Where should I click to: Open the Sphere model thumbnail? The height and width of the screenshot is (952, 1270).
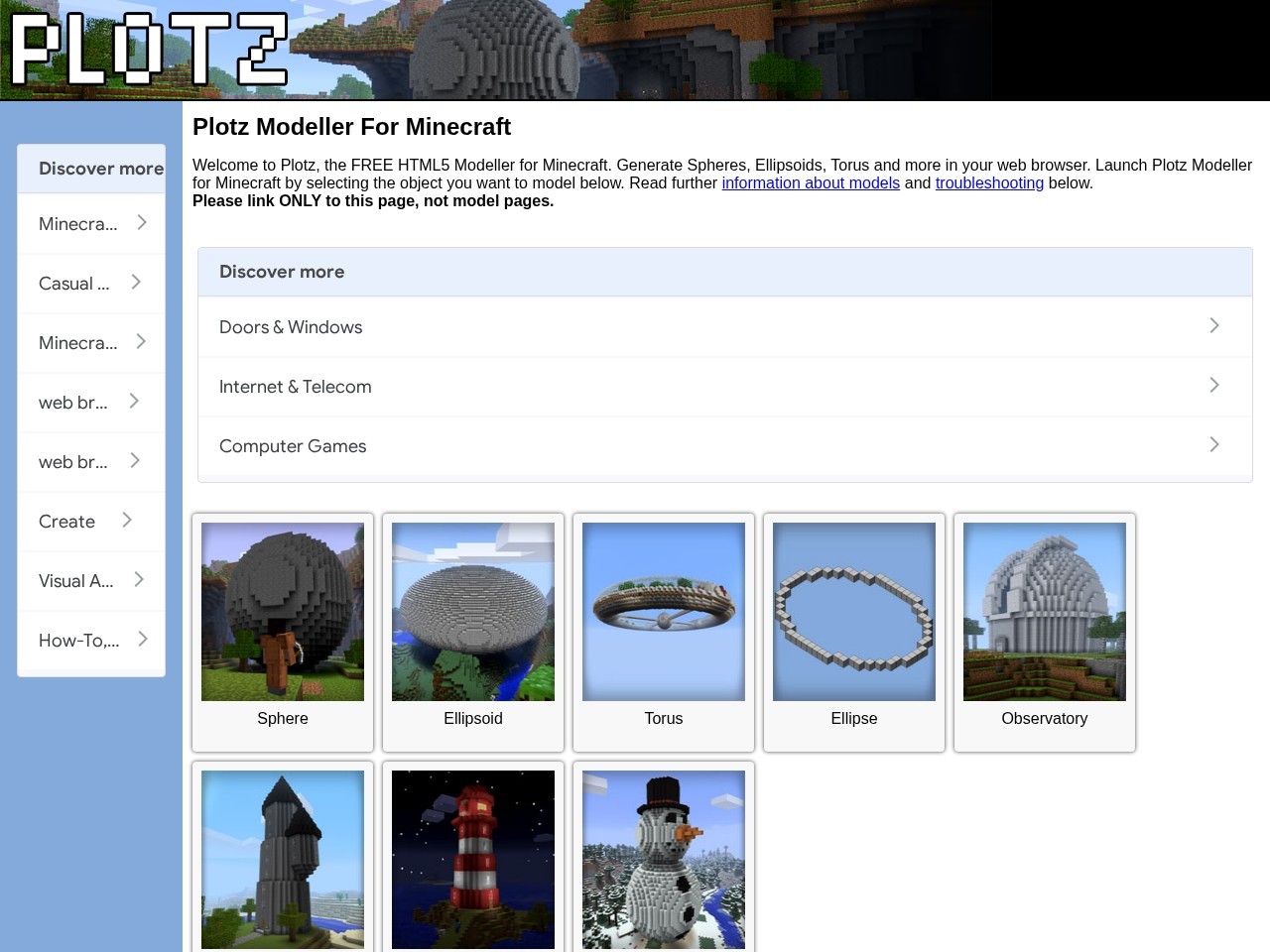click(x=283, y=612)
